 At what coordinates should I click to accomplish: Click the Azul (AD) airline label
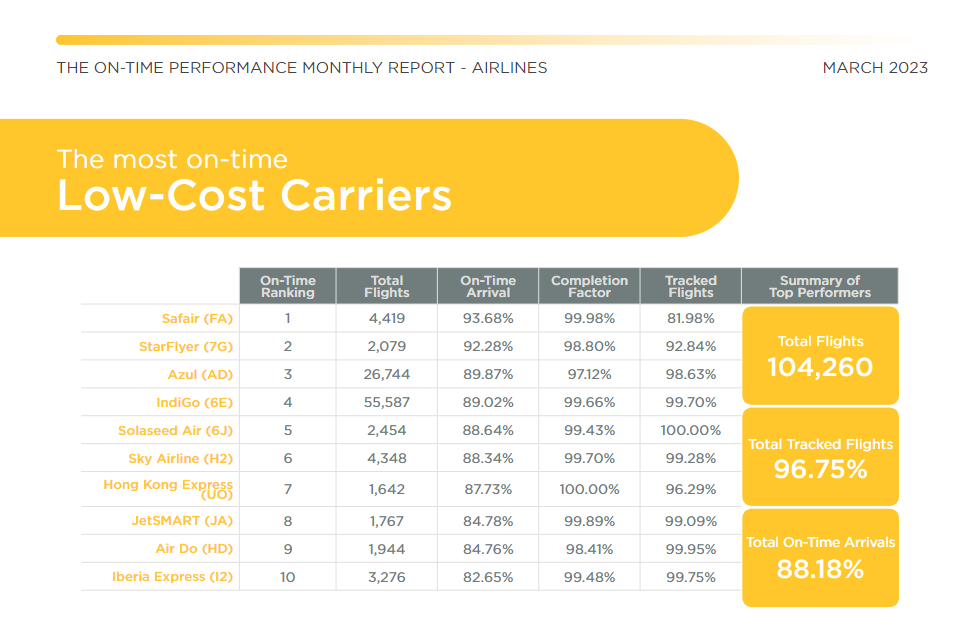pyautogui.click(x=200, y=375)
